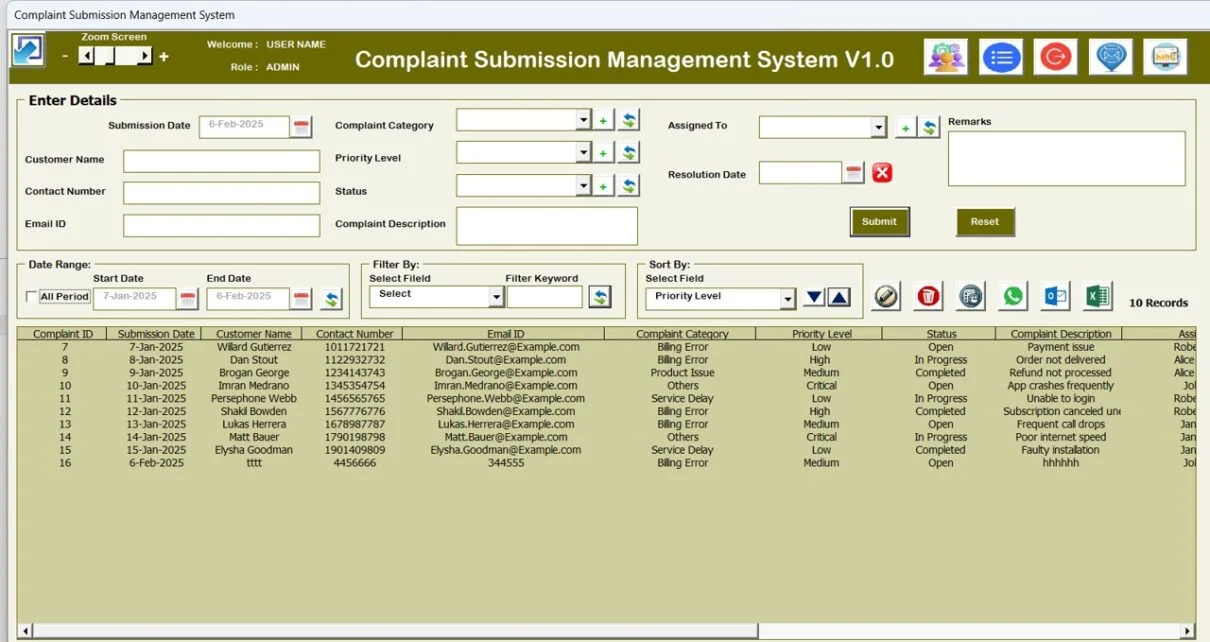Send complaint email via the Outlook icon
The width and height of the screenshot is (1210, 642).
[1053, 296]
